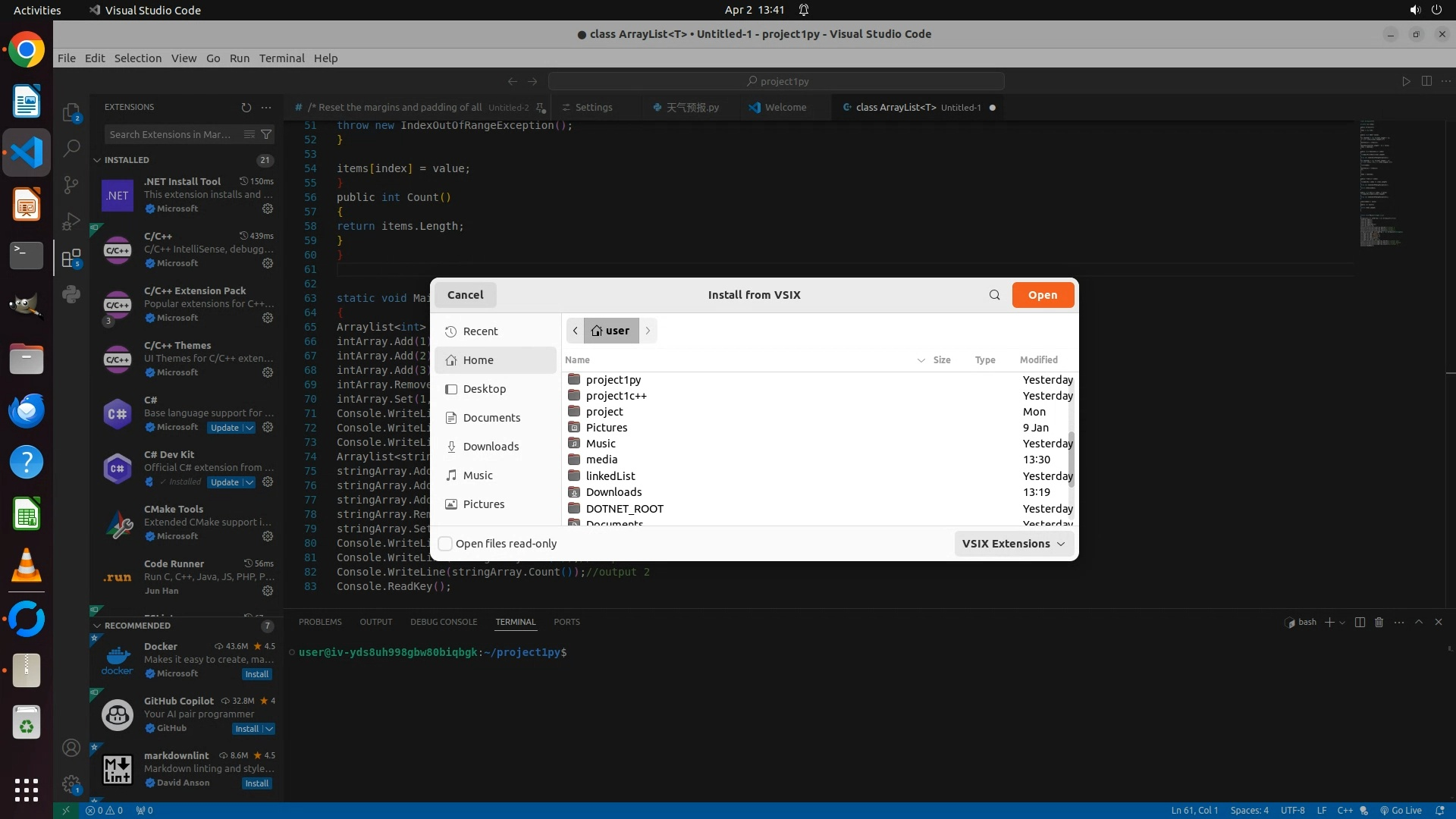This screenshot has height=819, width=1456.
Task: Enable Open files read-only checkbox
Action: 446,544
